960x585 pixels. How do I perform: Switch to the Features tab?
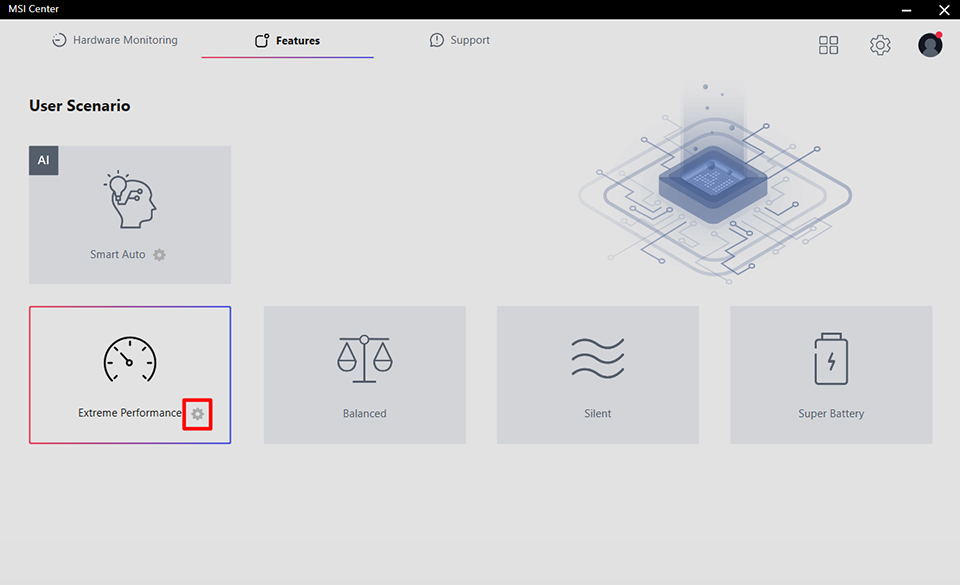[x=287, y=40]
